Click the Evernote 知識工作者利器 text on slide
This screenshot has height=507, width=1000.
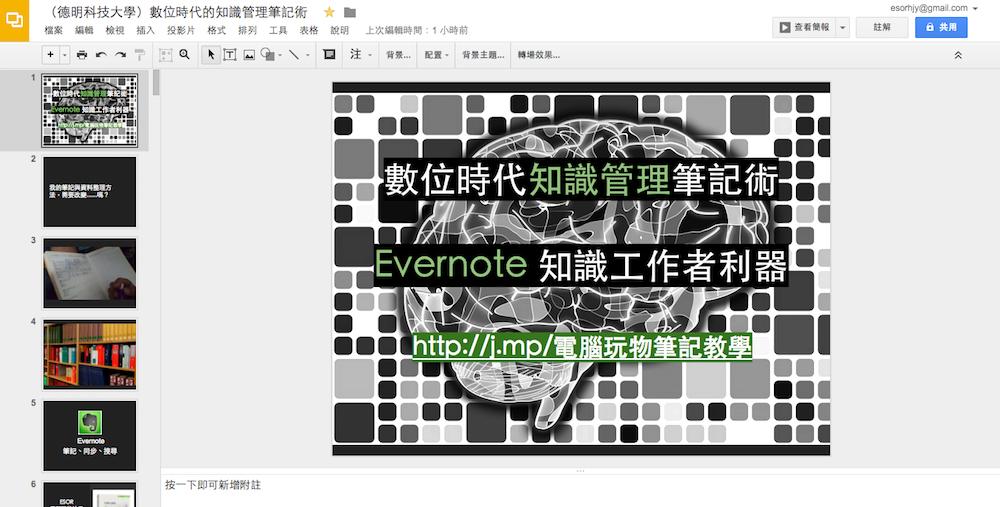pos(580,265)
